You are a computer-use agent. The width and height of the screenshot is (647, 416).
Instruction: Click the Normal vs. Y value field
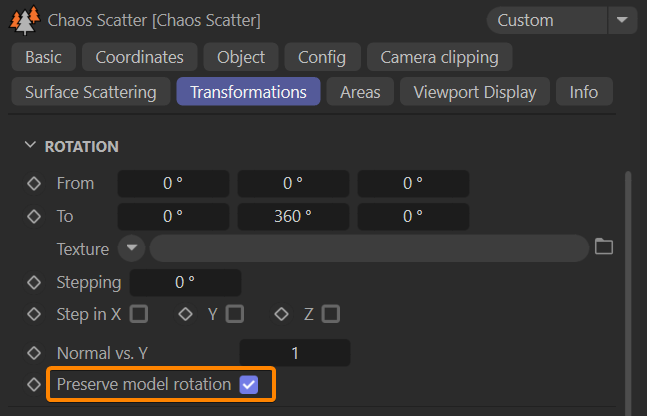pyautogui.click(x=295, y=353)
